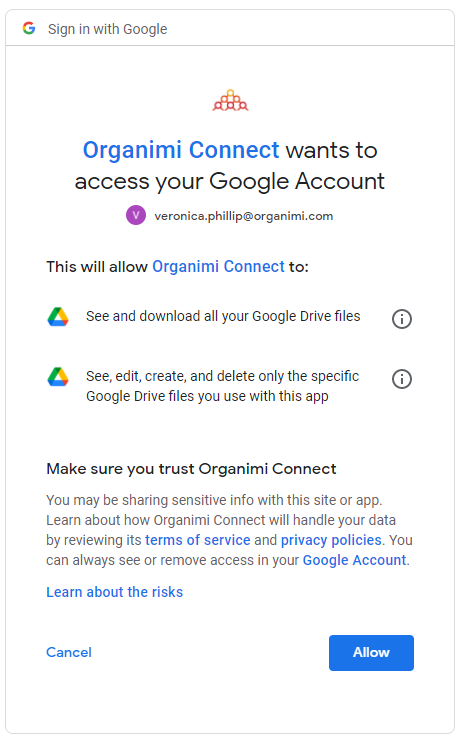Allow Organimi Connect access

(x=371, y=653)
